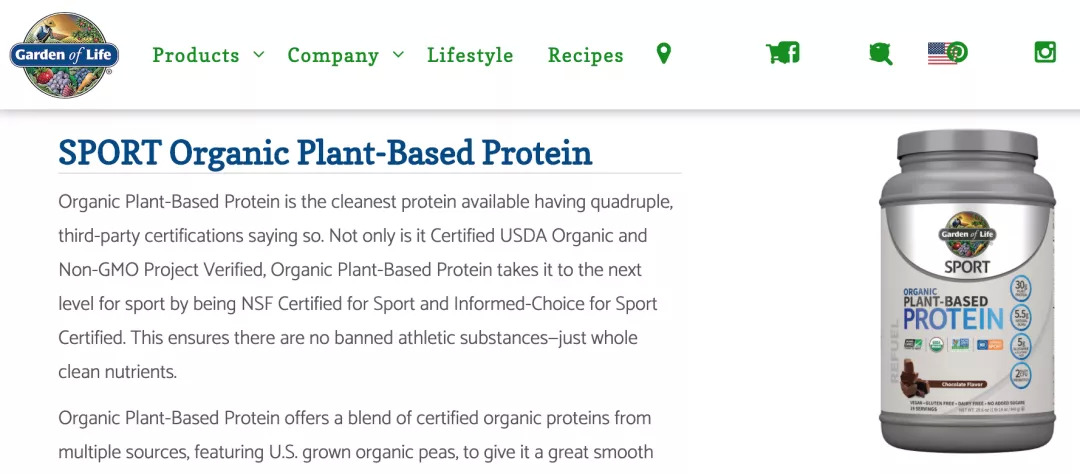Open the Company menu
The image size is (1080, 474).
click(333, 55)
